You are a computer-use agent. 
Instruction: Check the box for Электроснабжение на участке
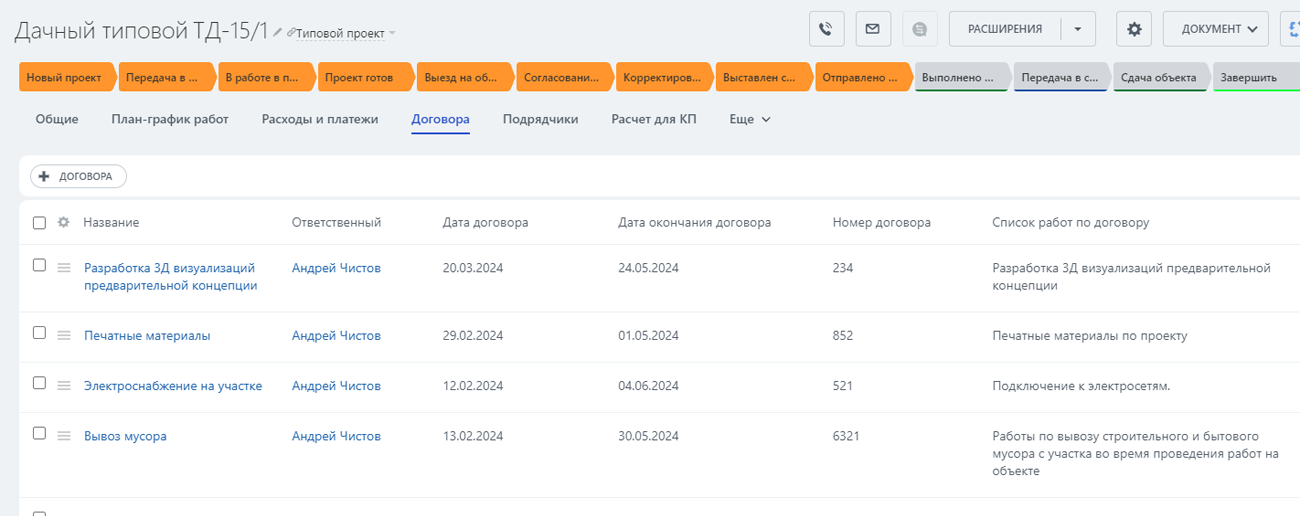pos(39,383)
